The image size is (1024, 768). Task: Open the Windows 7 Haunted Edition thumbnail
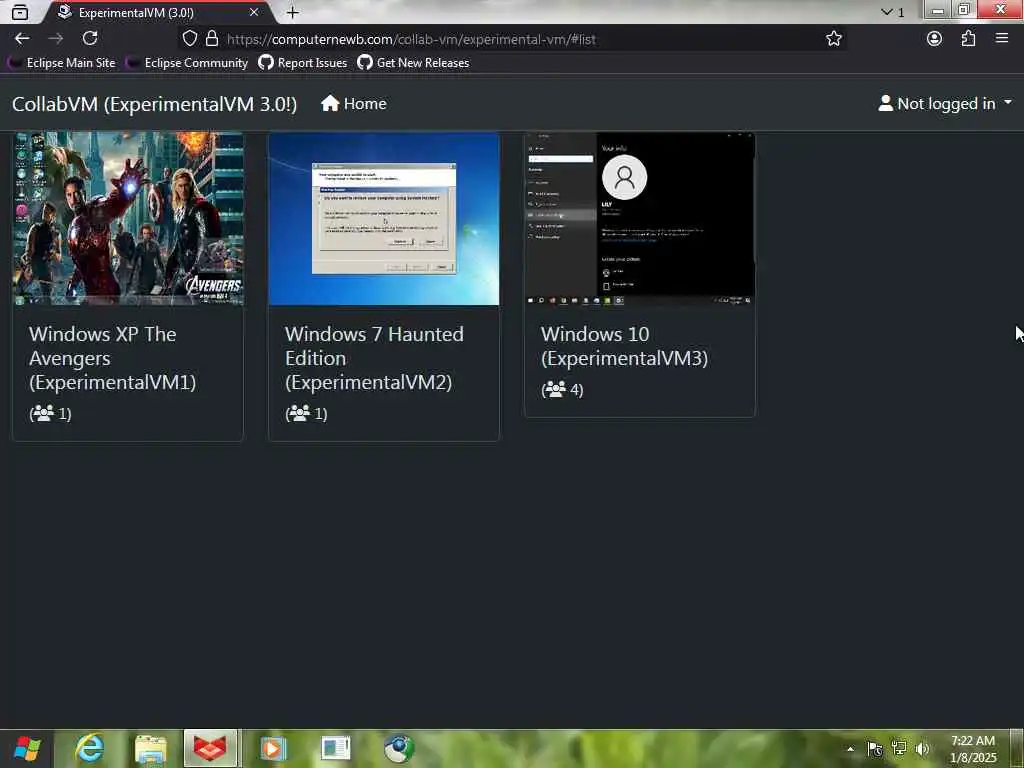(x=384, y=219)
